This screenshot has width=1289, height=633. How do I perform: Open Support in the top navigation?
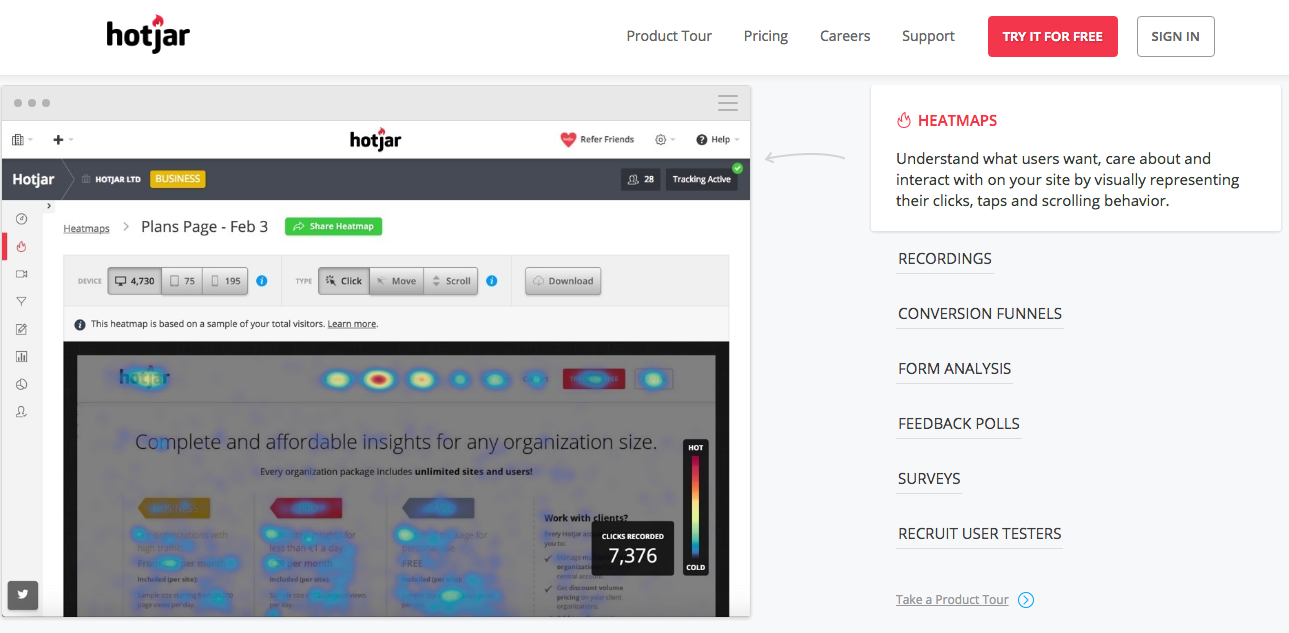click(928, 36)
